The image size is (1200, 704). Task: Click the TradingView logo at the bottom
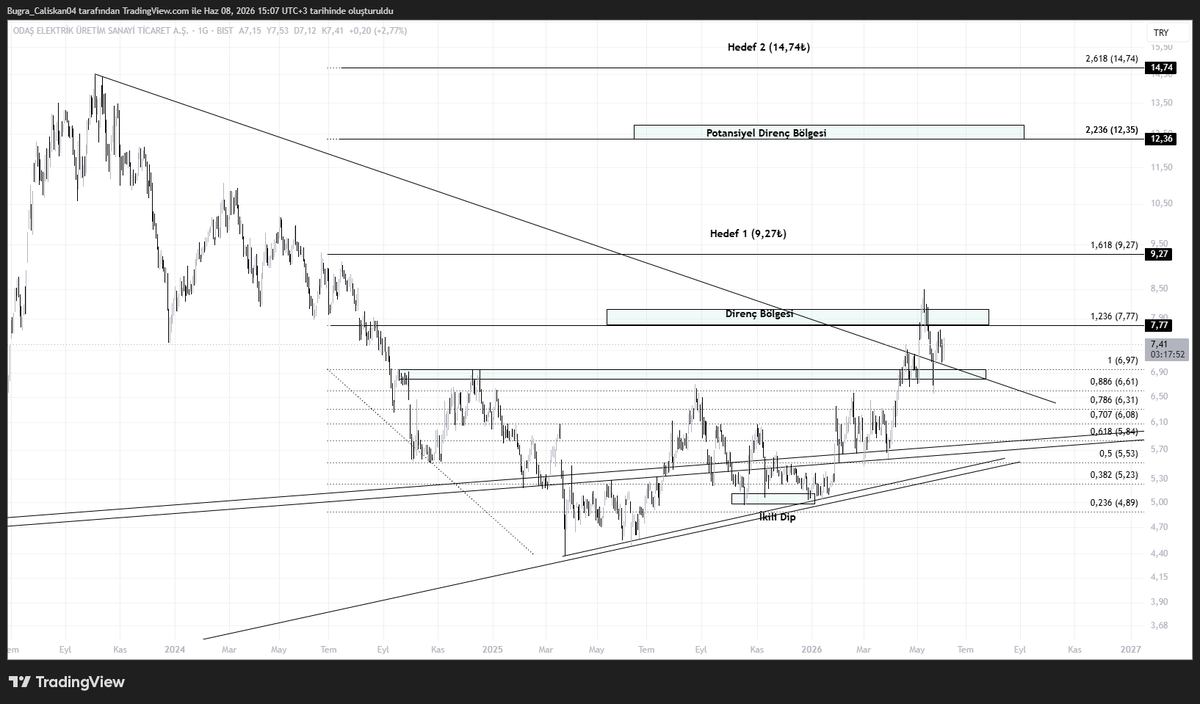[x=67, y=682]
